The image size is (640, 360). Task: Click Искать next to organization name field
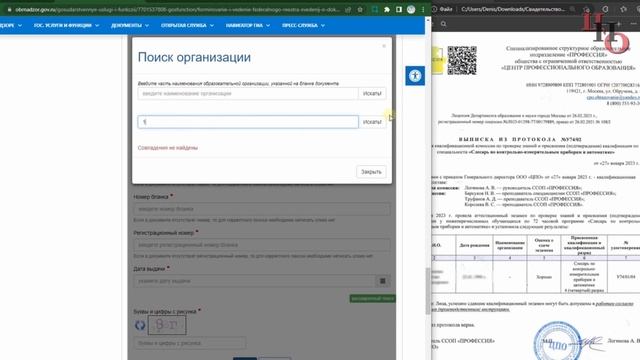click(x=372, y=93)
